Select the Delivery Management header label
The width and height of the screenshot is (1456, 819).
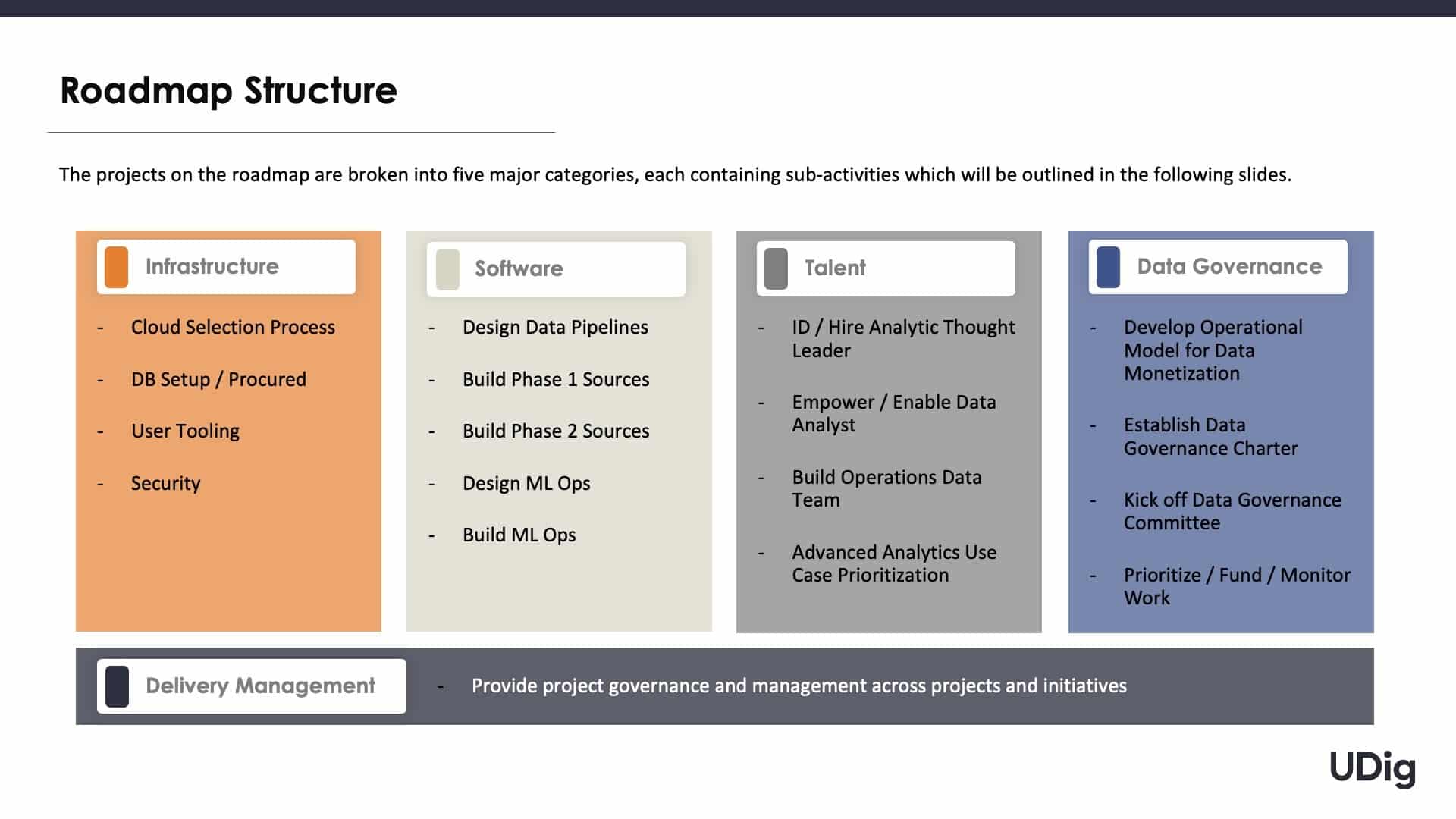point(260,686)
